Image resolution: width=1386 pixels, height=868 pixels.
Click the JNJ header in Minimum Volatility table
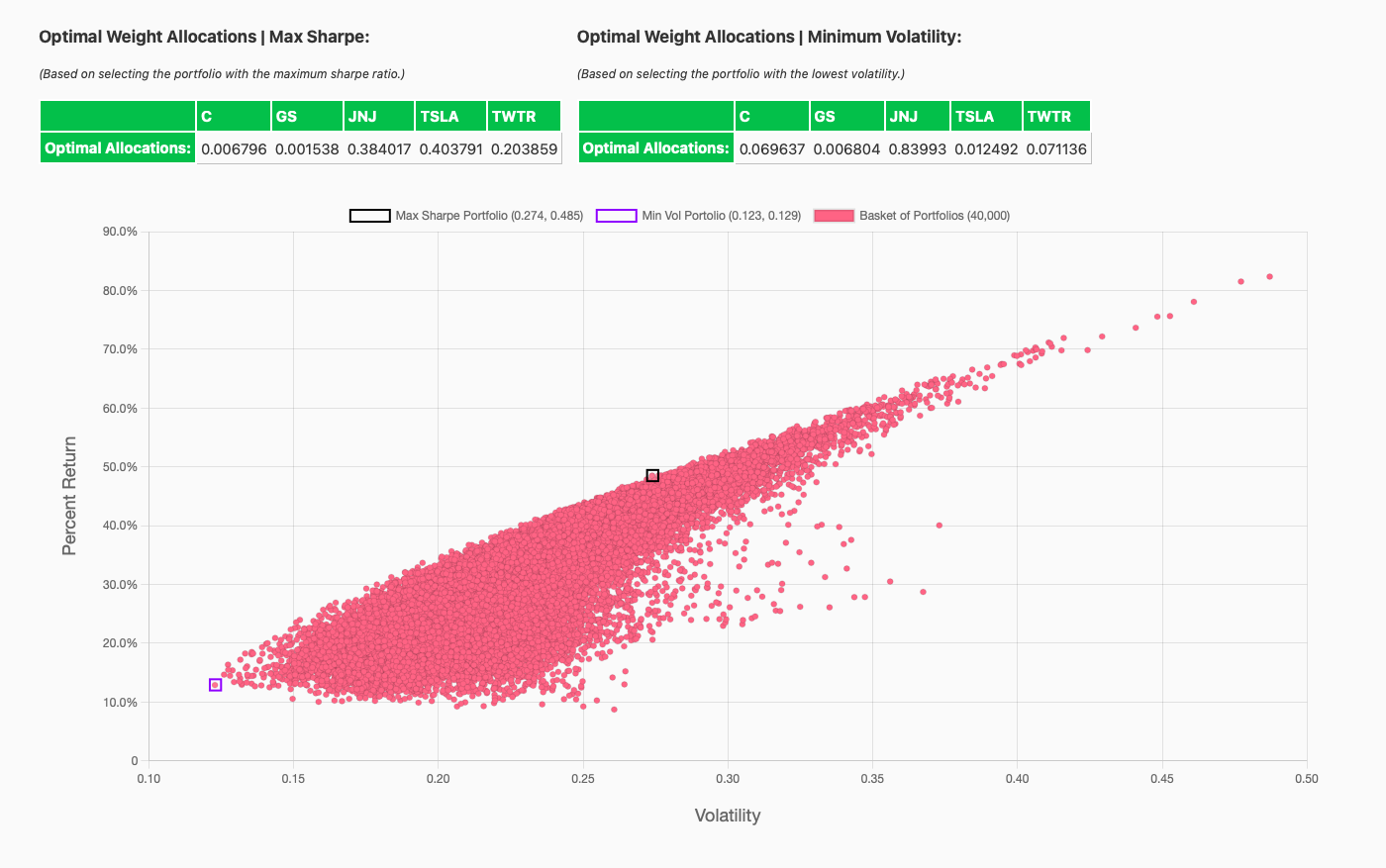pos(917,116)
